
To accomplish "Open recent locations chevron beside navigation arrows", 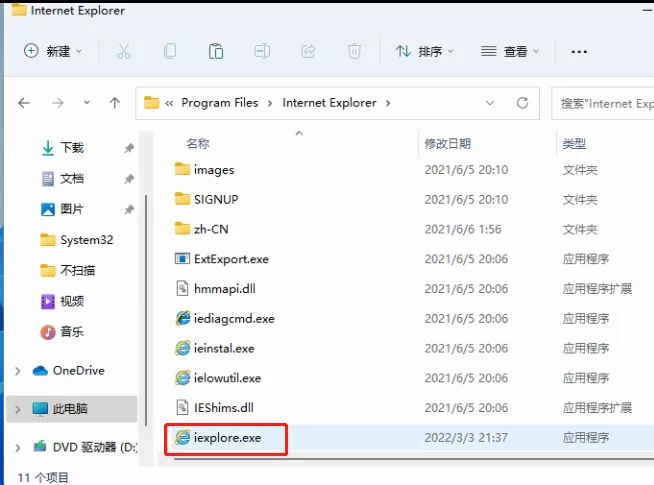I will (x=87, y=103).
